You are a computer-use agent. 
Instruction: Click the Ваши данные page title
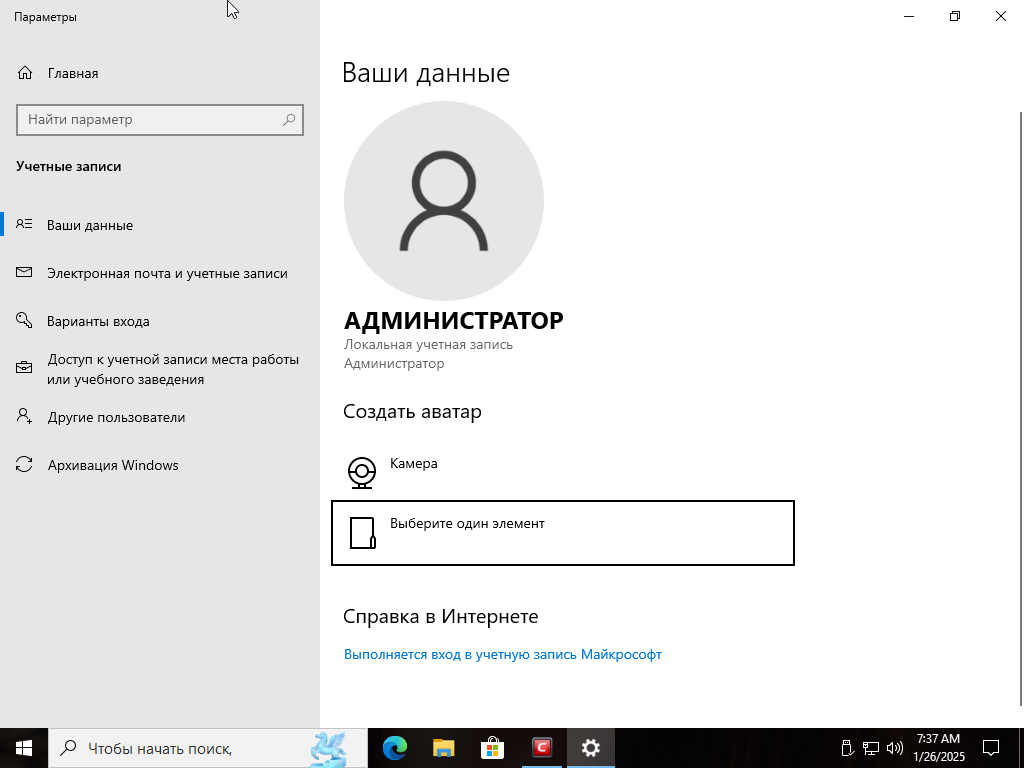(x=426, y=72)
